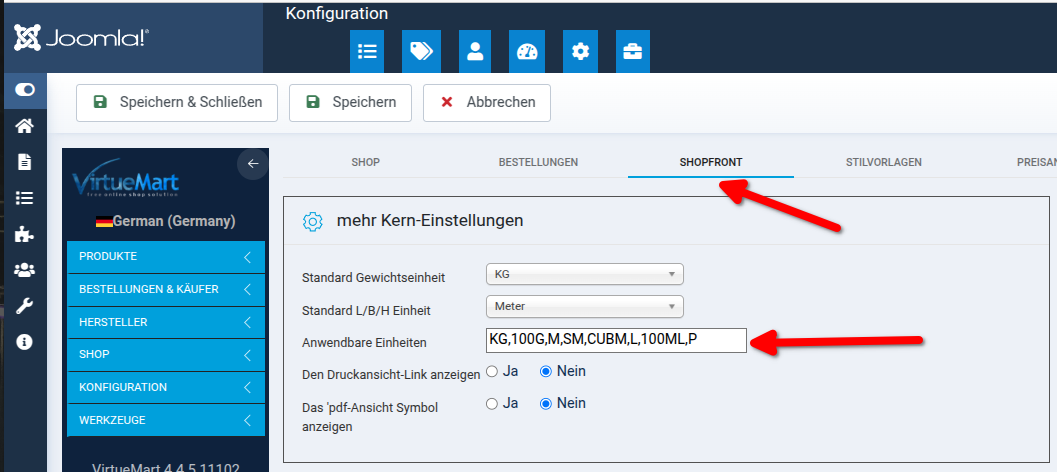
Task: Click the Joomla home icon in sidebar
Action: point(25,126)
